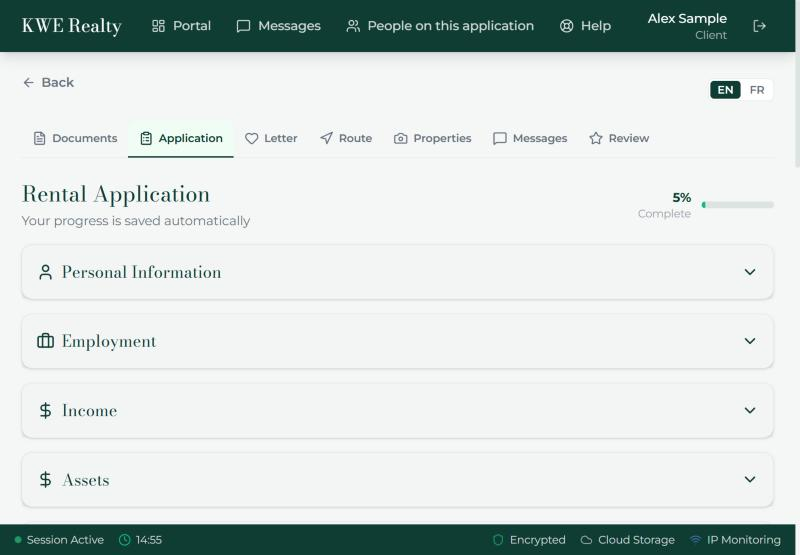Click the Route navigation arrow icon
800x555 pixels.
point(327,138)
